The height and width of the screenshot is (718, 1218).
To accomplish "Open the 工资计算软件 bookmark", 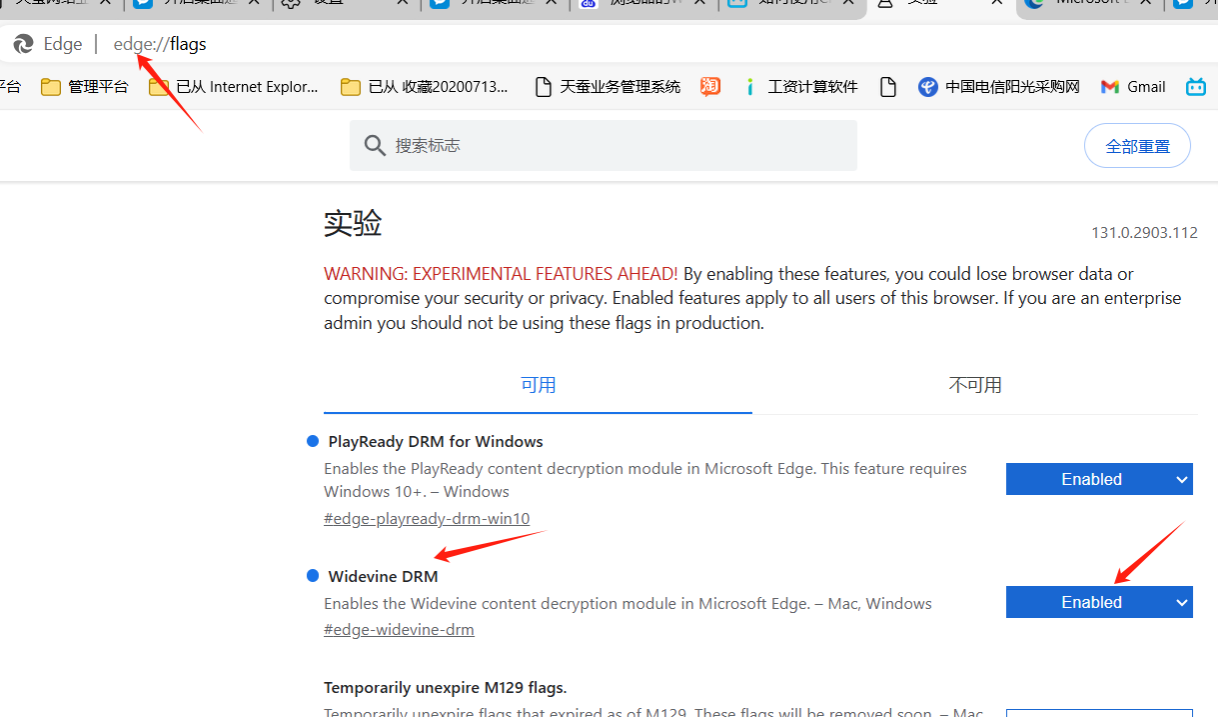I will pos(800,87).
